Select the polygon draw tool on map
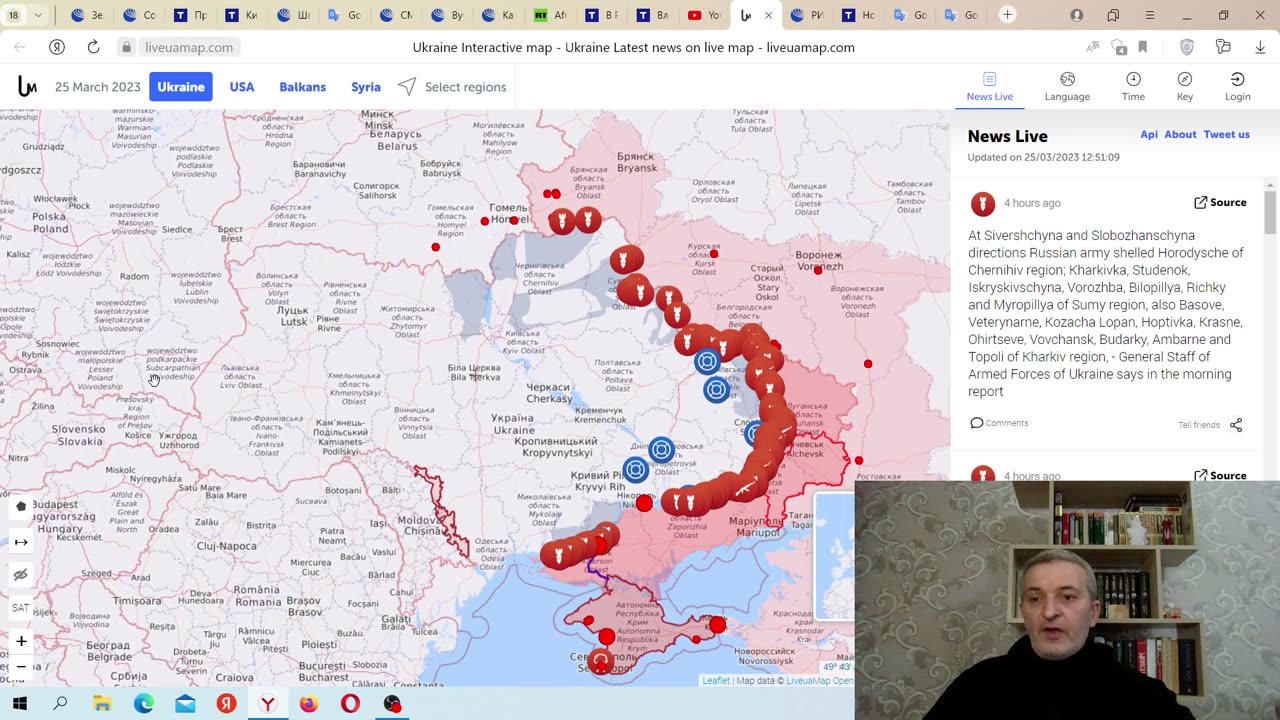Screen dimensions: 1280x720 21,506
